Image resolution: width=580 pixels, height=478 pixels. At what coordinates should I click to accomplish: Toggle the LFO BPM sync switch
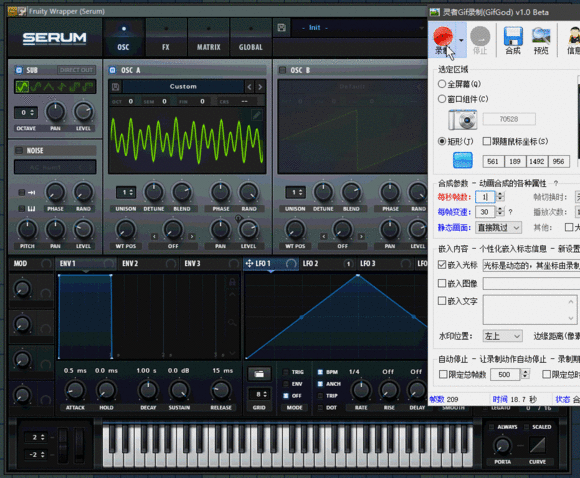point(320,372)
